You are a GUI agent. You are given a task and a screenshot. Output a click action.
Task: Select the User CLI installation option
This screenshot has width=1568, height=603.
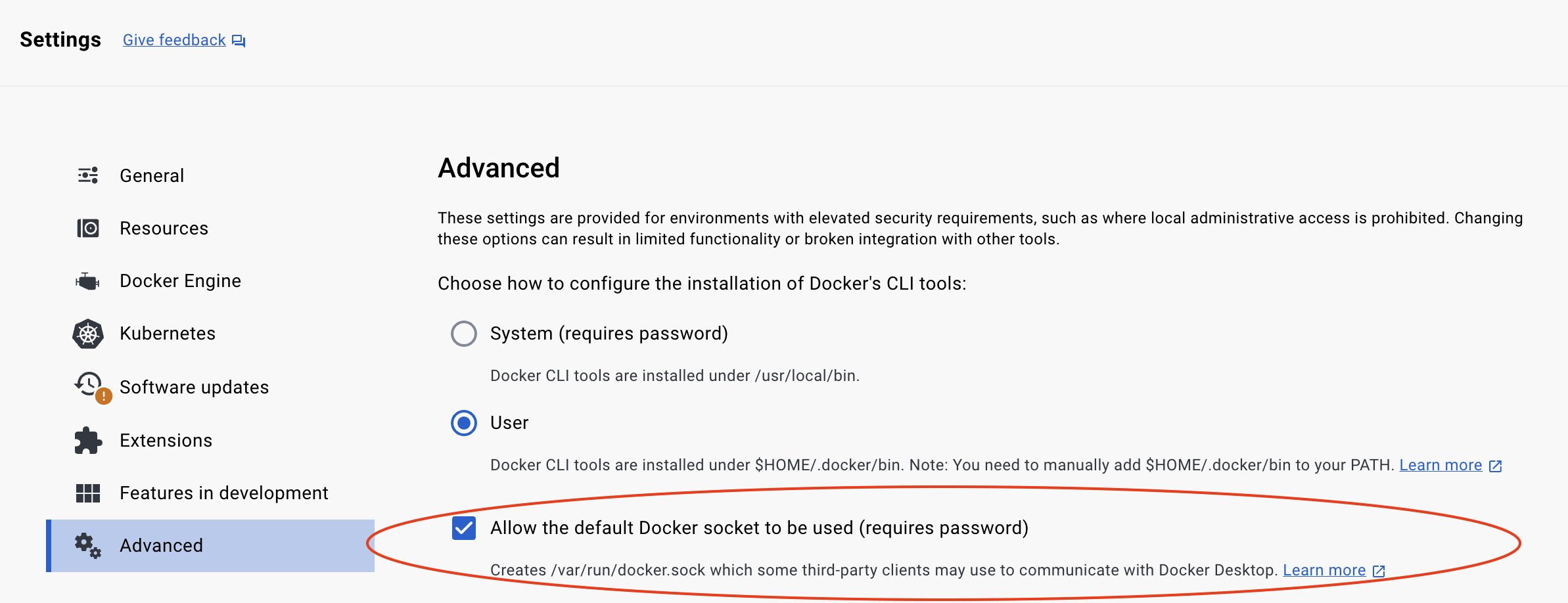tap(465, 423)
